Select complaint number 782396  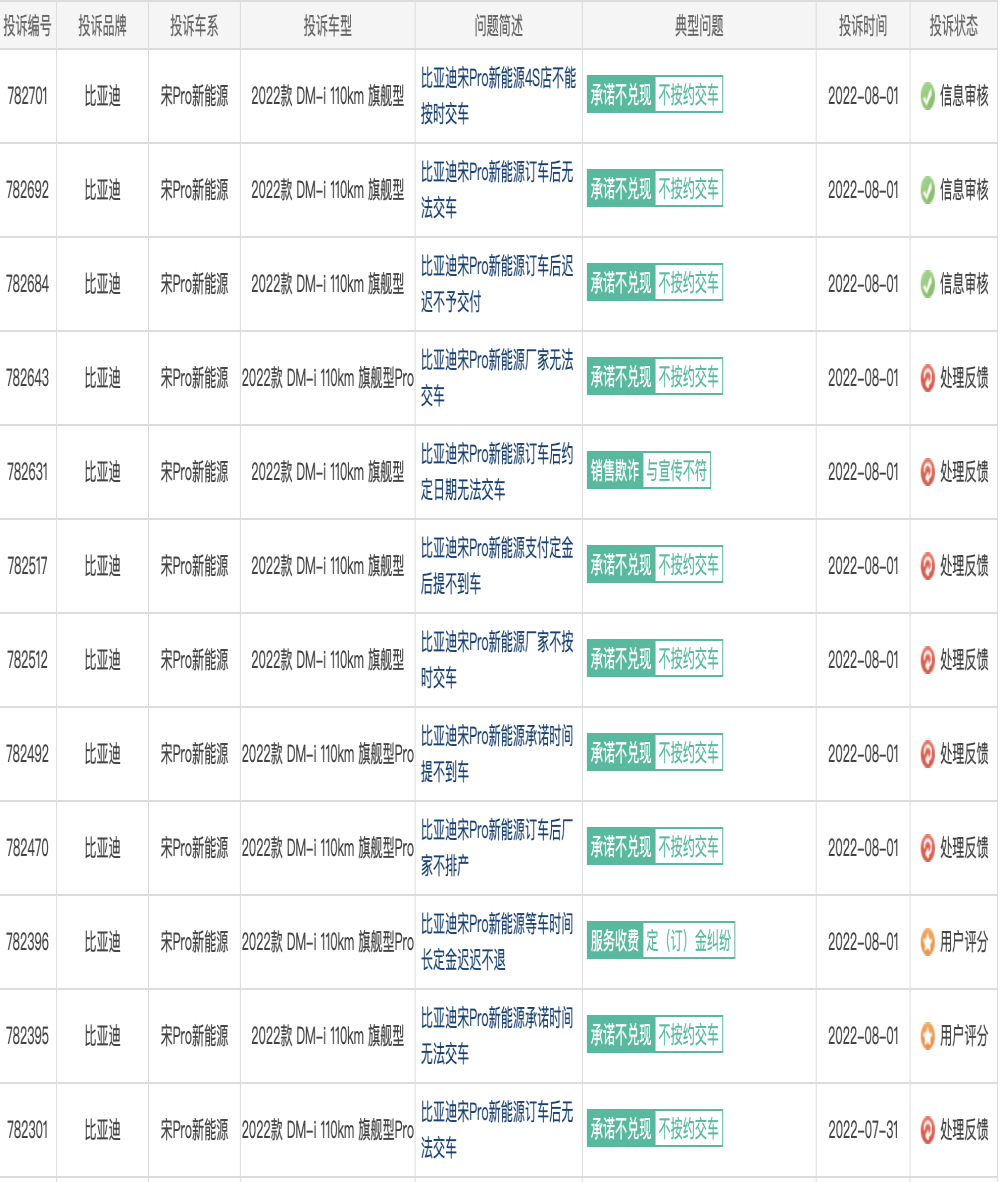pyautogui.click(x=28, y=942)
